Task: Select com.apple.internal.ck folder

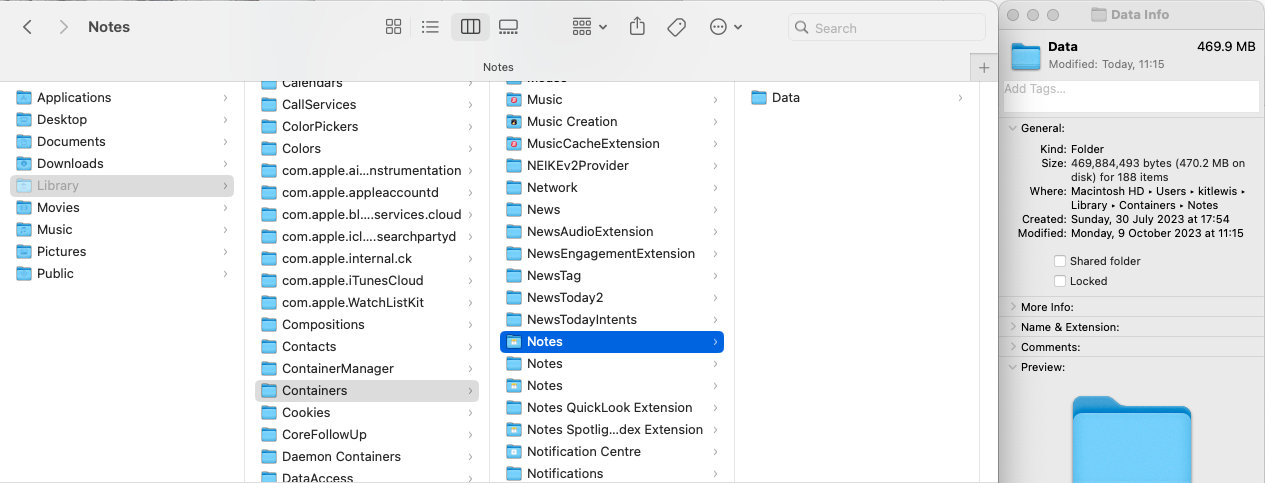Action: coord(367,258)
